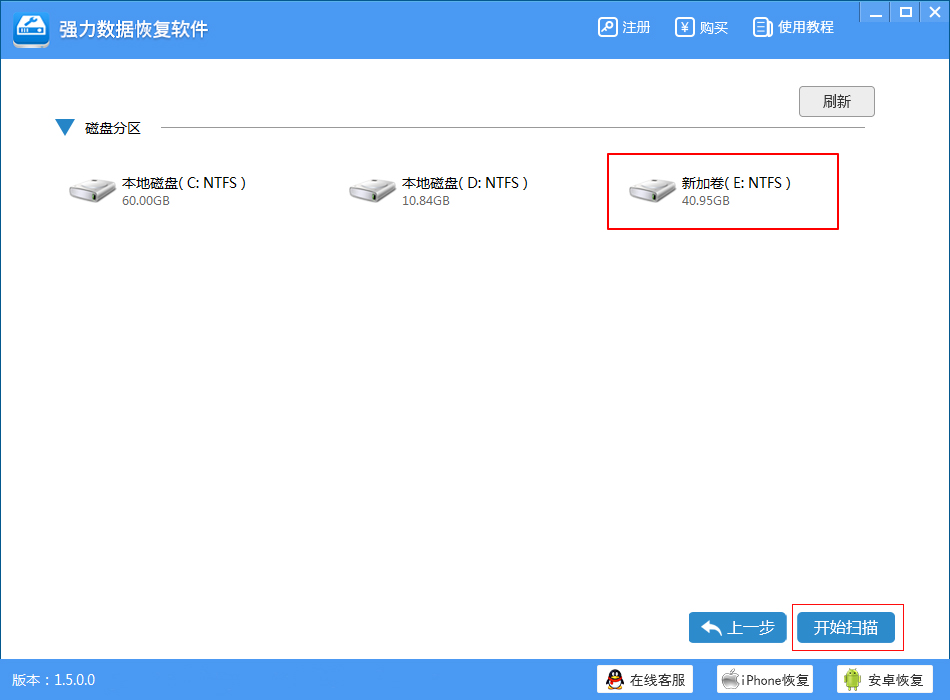Click the app logo icon in title bar

[31, 29]
